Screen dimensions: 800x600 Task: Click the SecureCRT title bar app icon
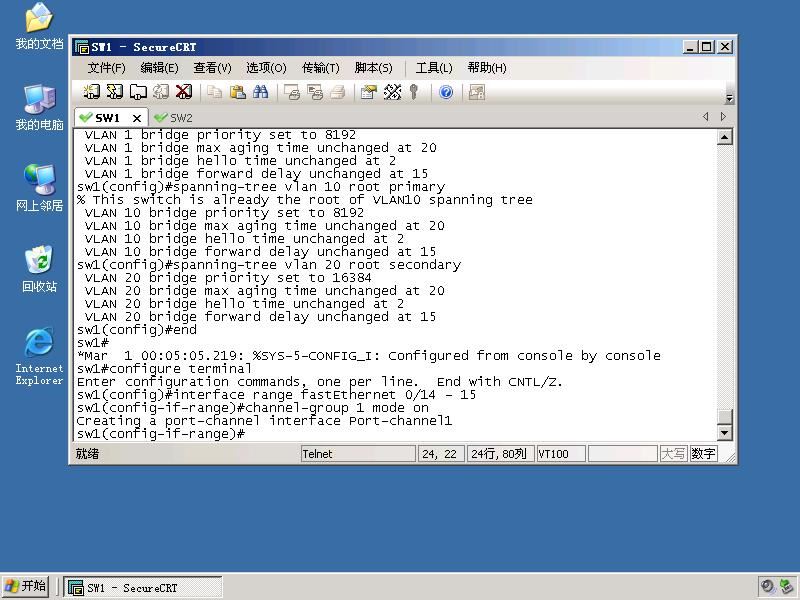[82, 47]
